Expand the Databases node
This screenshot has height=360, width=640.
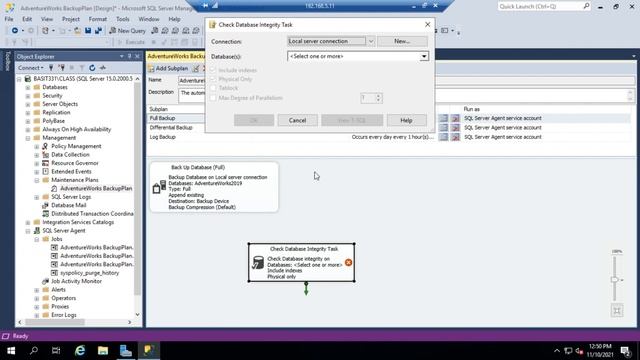pyautogui.click(x=28, y=87)
